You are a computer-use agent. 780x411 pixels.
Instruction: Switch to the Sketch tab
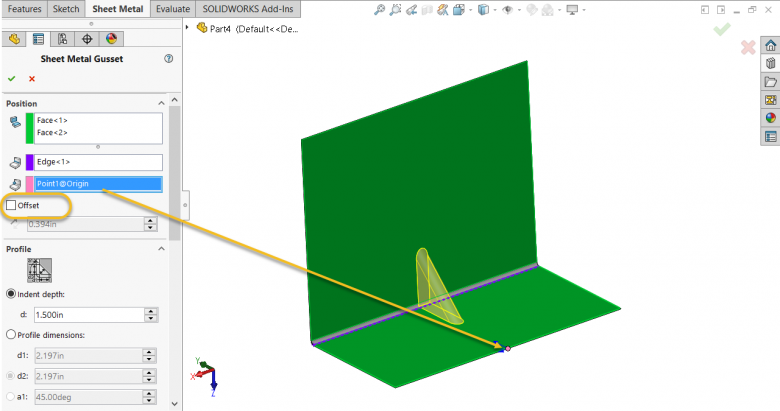(66, 9)
